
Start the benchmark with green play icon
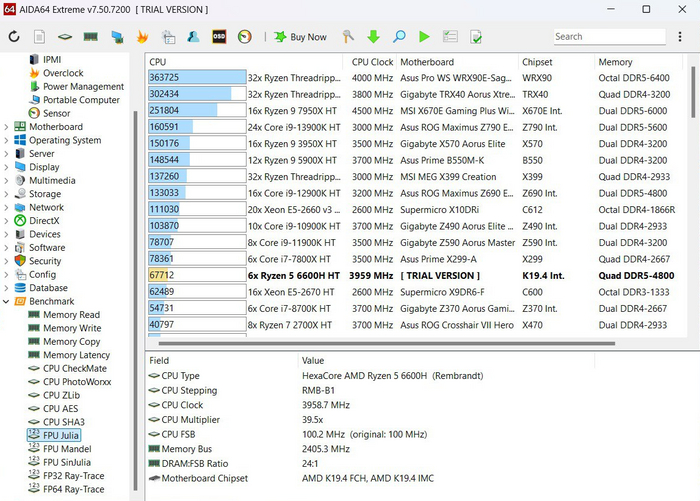click(x=424, y=37)
